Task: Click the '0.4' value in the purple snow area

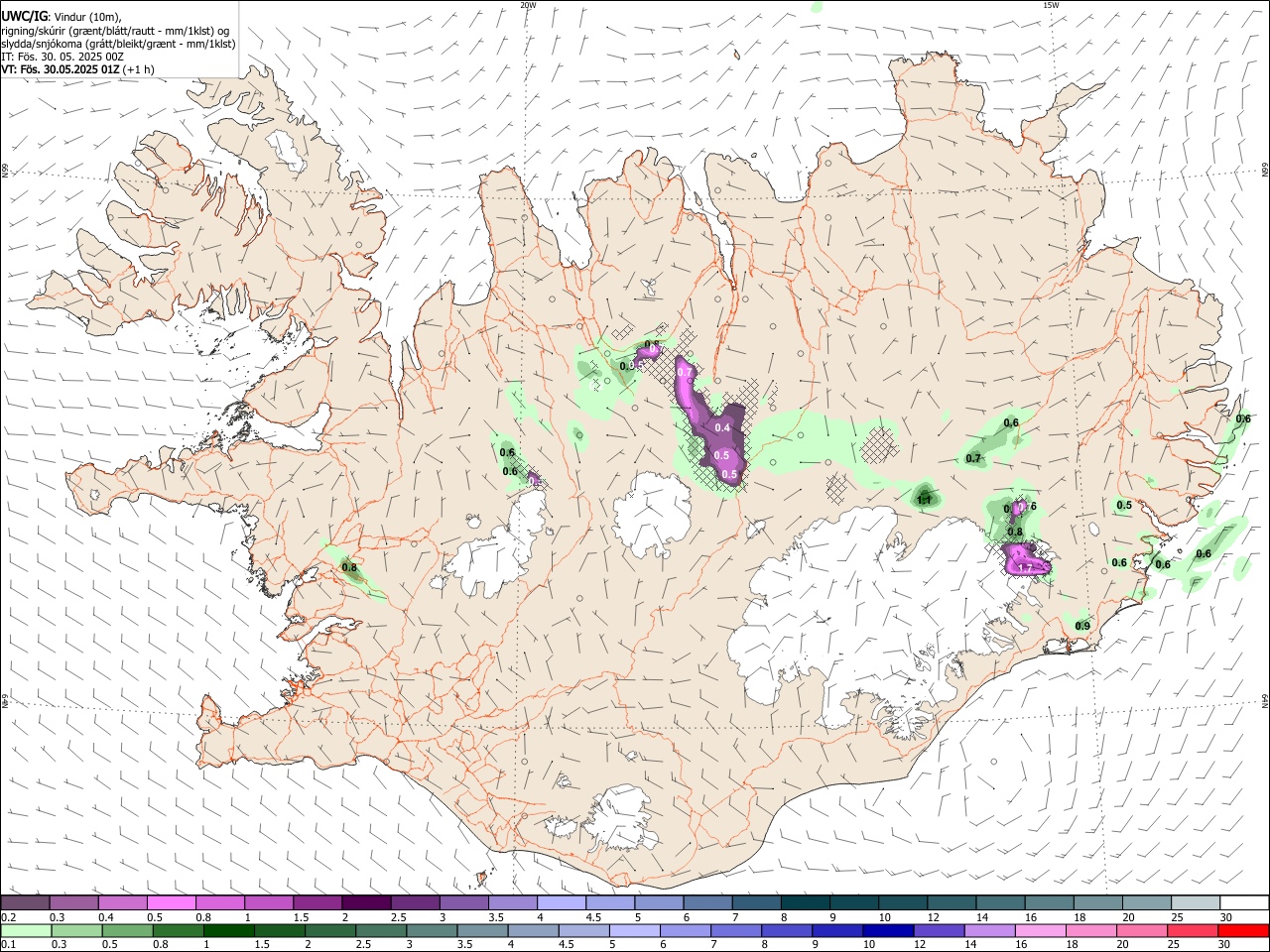Action: point(722,428)
